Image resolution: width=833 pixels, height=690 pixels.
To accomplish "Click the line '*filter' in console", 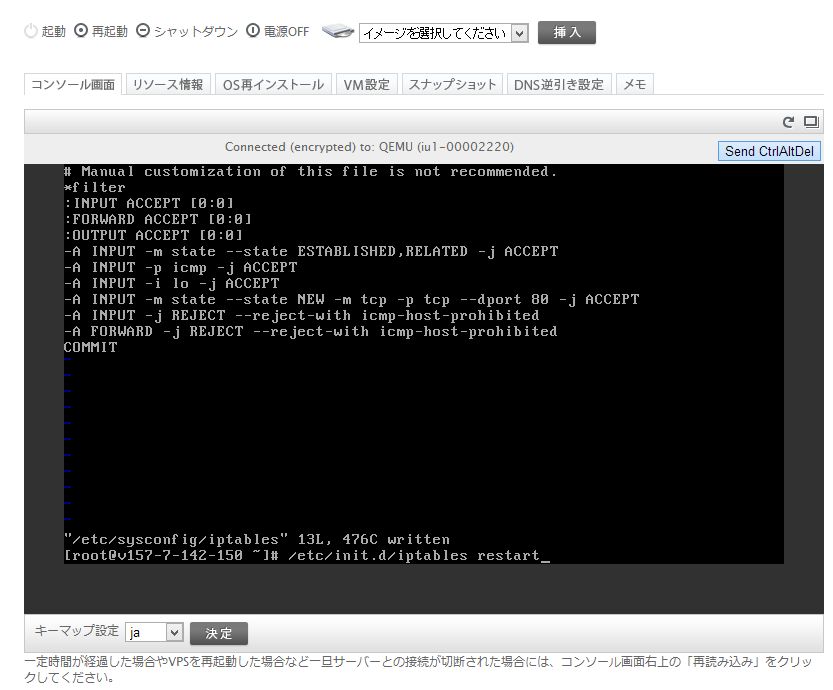I will pyautogui.click(x=95, y=187).
